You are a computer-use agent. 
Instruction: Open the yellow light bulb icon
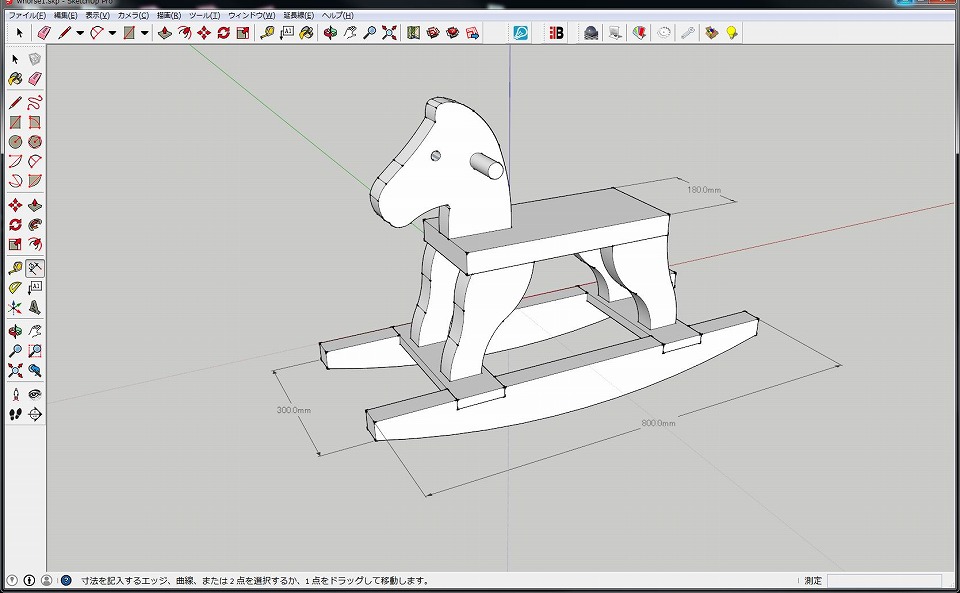(732, 33)
